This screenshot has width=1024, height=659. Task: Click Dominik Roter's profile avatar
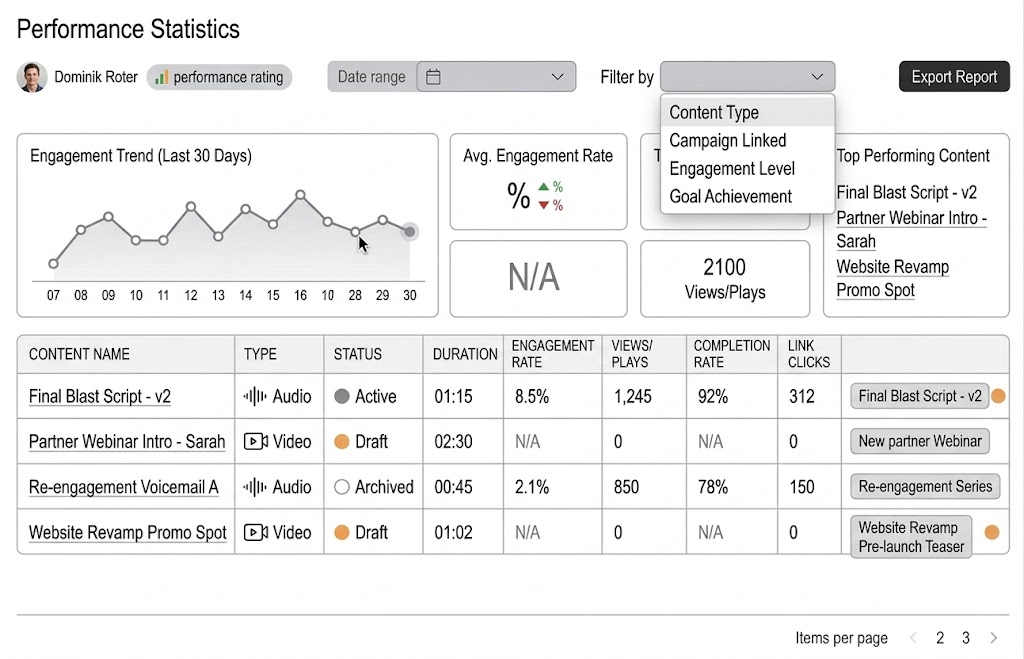pyautogui.click(x=31, y=77)
